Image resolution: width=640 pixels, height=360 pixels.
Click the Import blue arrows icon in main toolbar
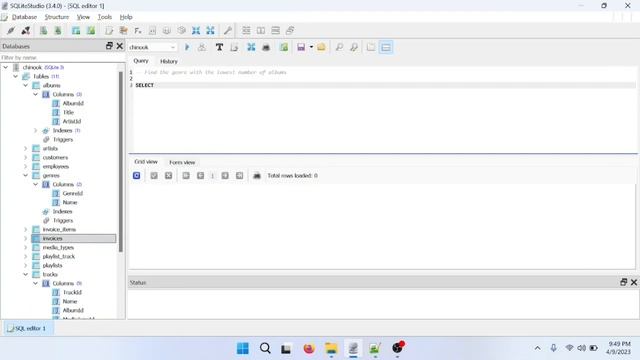196,31
